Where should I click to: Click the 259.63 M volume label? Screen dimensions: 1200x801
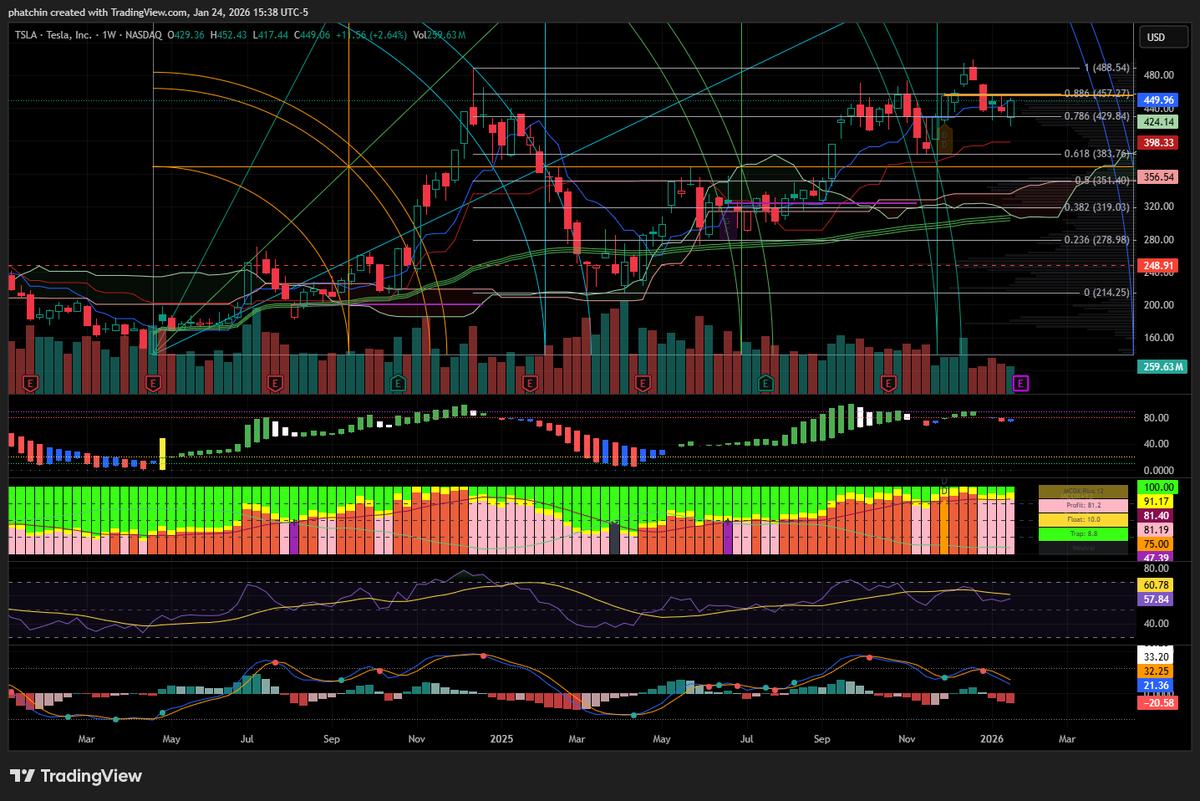[x=1163, y=367]
